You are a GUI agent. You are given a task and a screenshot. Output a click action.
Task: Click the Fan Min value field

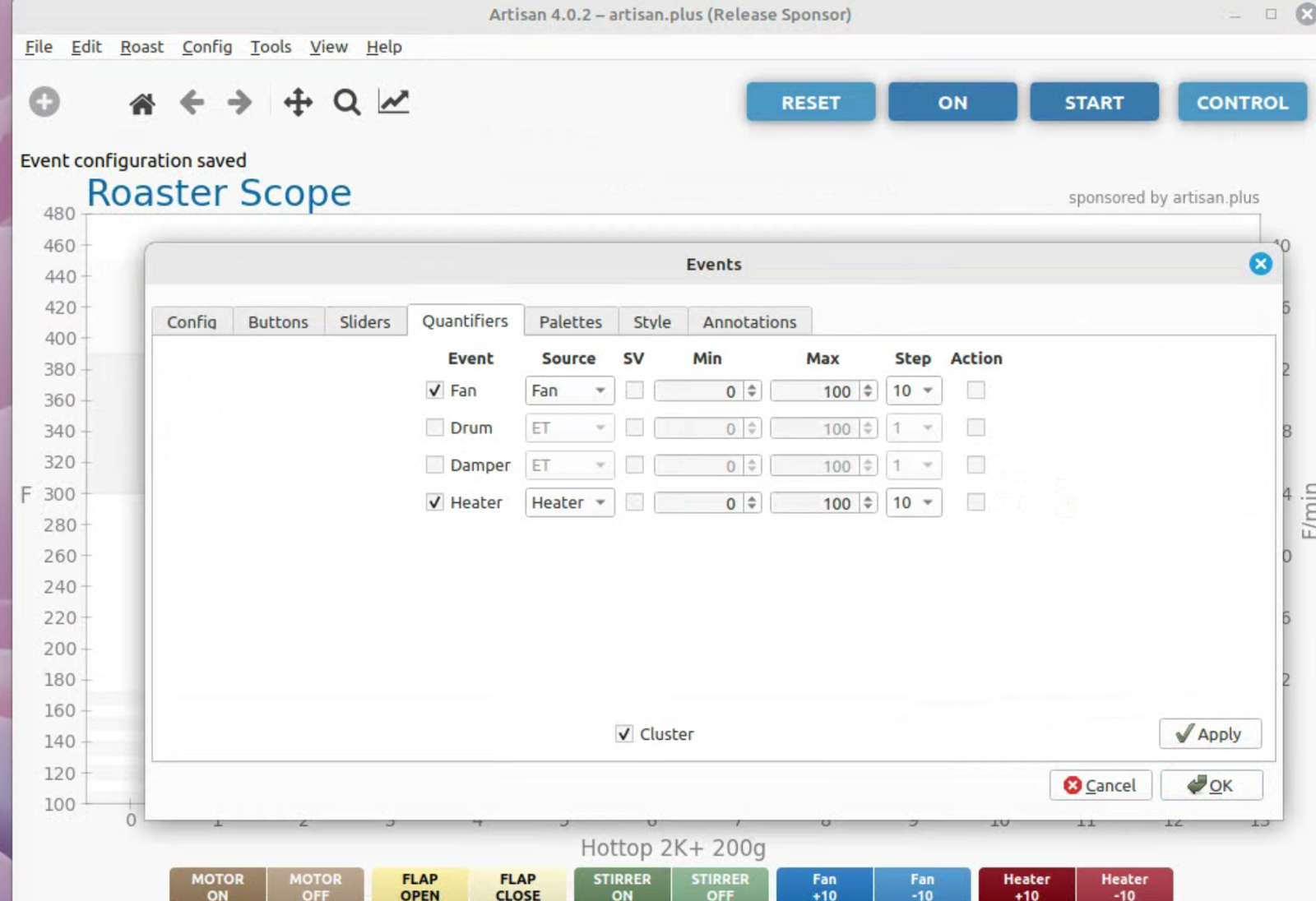pyautogui.click(x=699, y=391)
